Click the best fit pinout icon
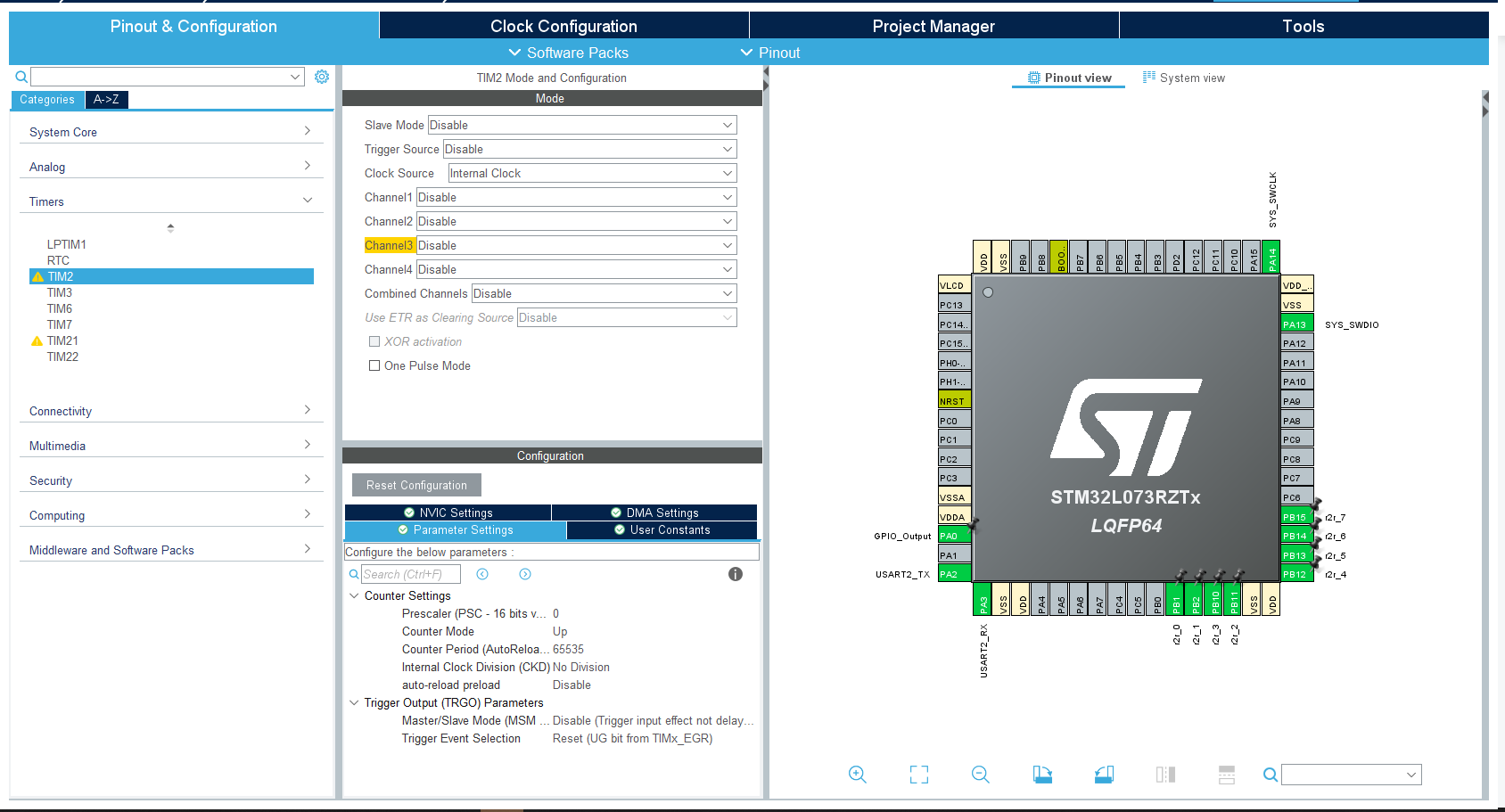Viewport: 1505px width, 812px height. pos(918,774)
